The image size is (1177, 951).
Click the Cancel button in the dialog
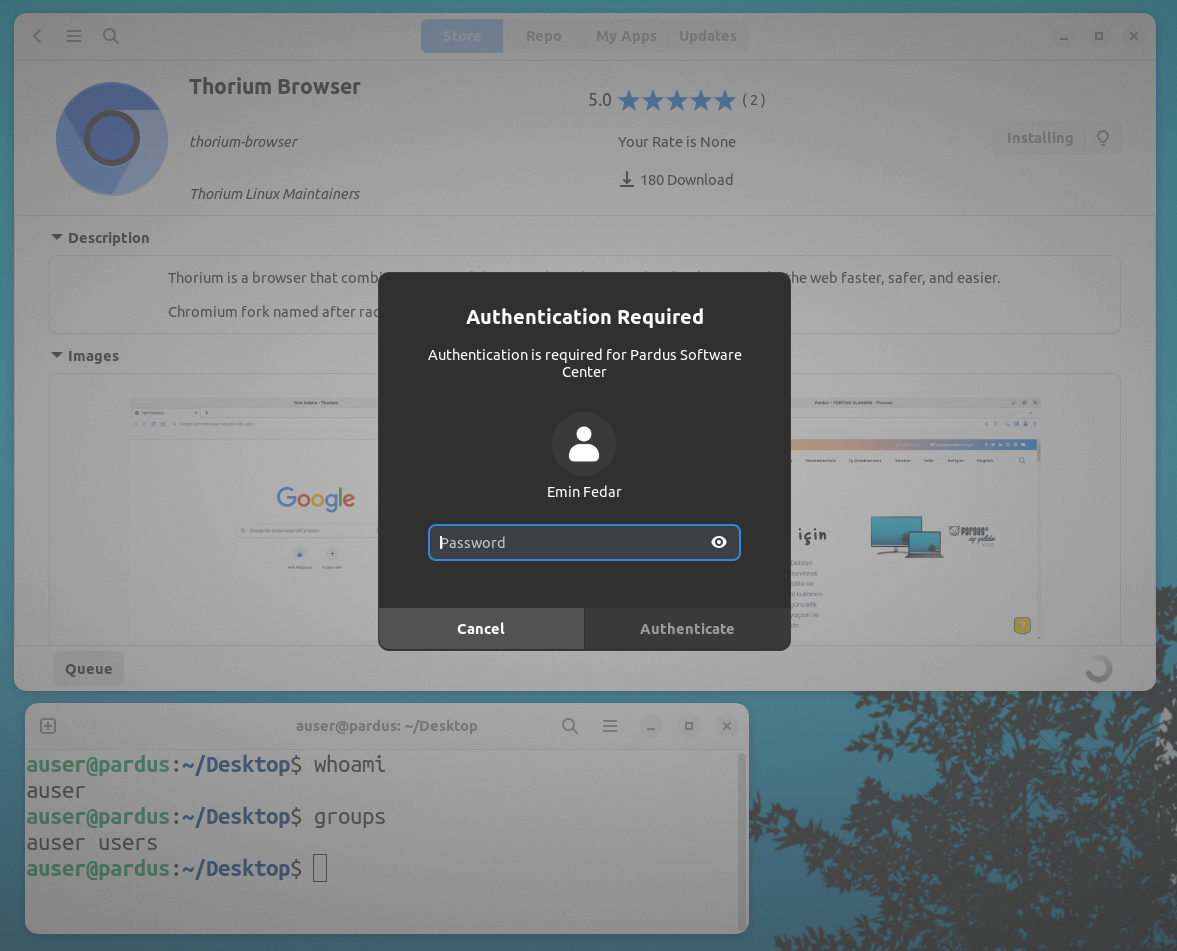point(480,628)
